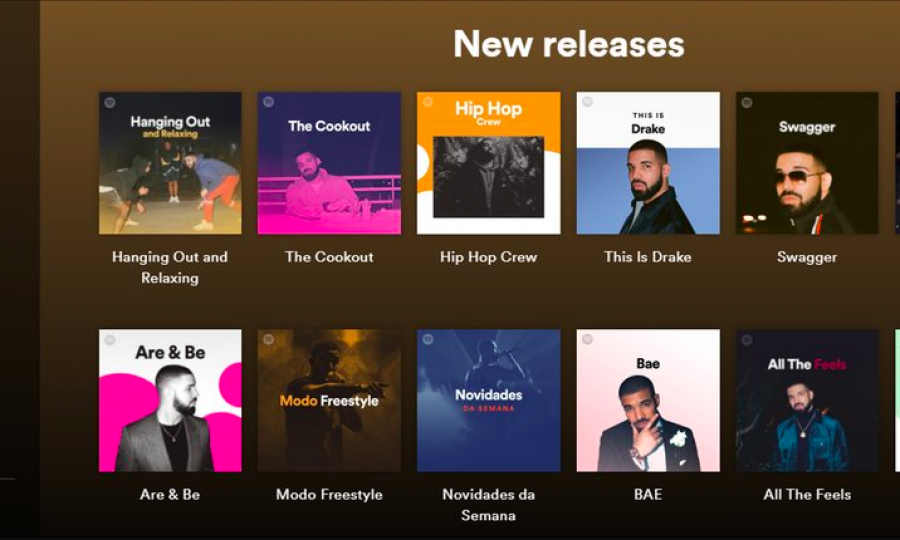Open the Bae playlist cover
The image size is (900, 540).
pos(648,401)
